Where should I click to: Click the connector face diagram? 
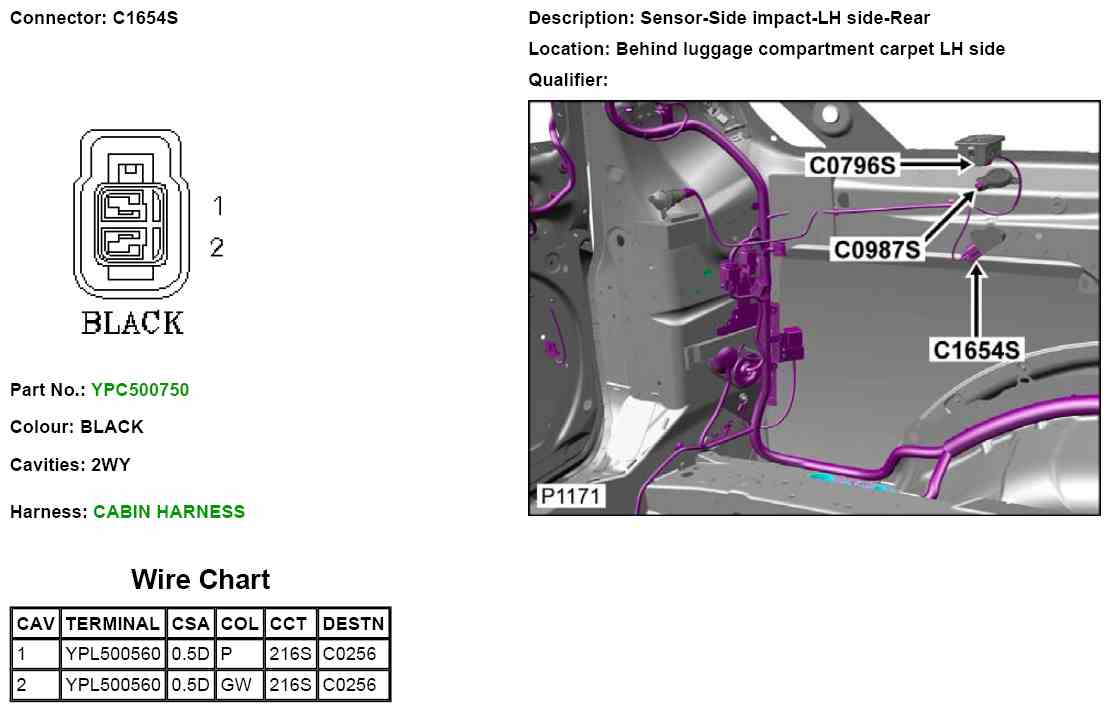click(x=131, y=214)
